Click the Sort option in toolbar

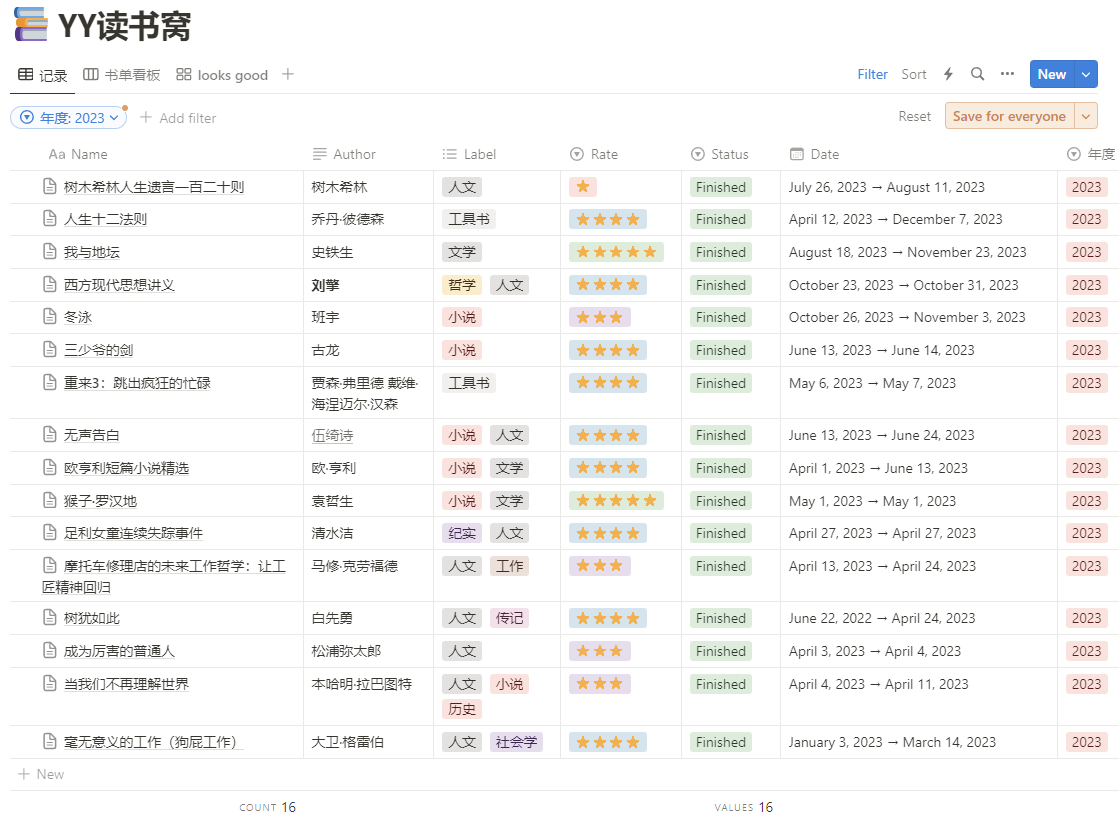913,74
